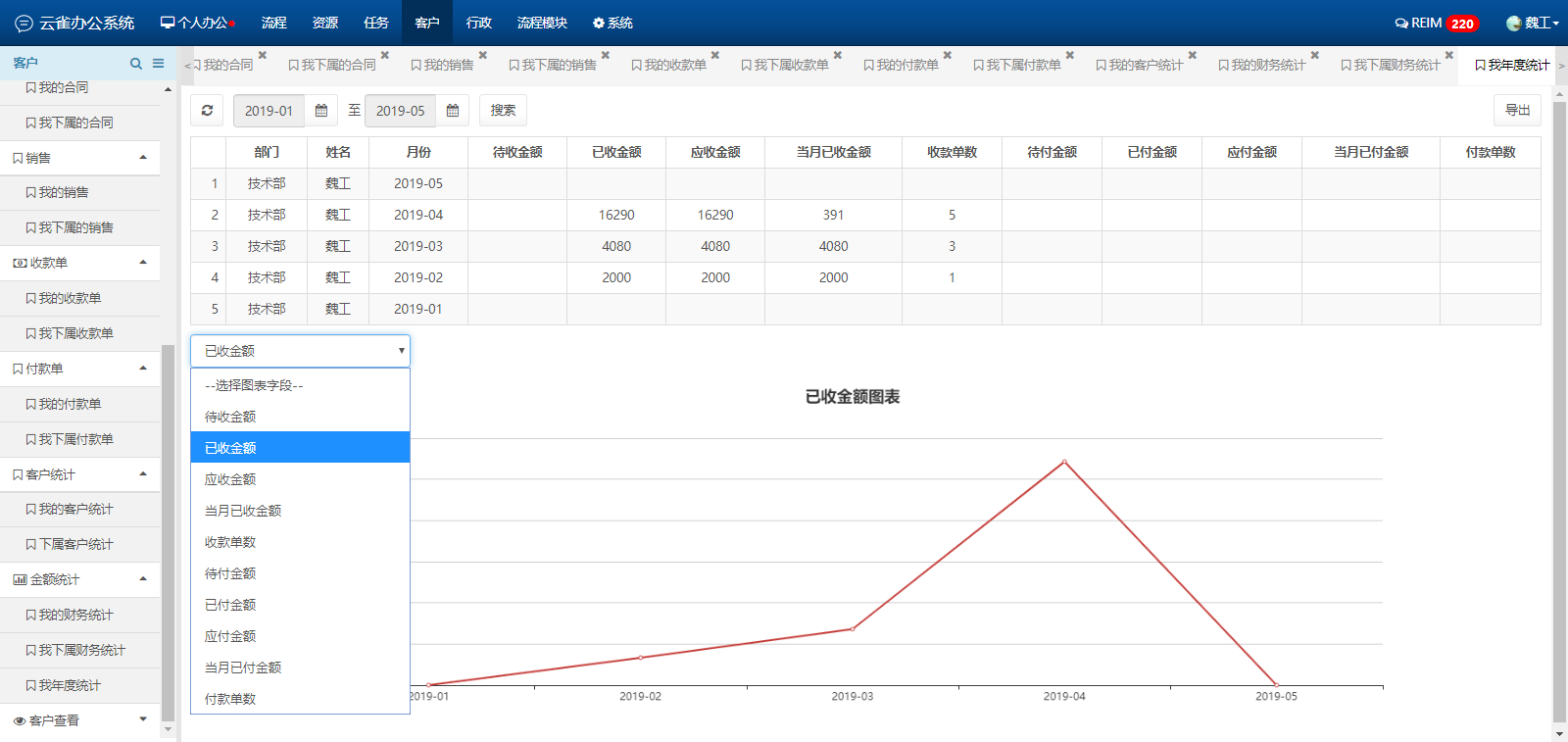The width and height of the screenshot is (1568, 742).
Task: Open the start date calendar picker
Action: click(x=321, y=111)
